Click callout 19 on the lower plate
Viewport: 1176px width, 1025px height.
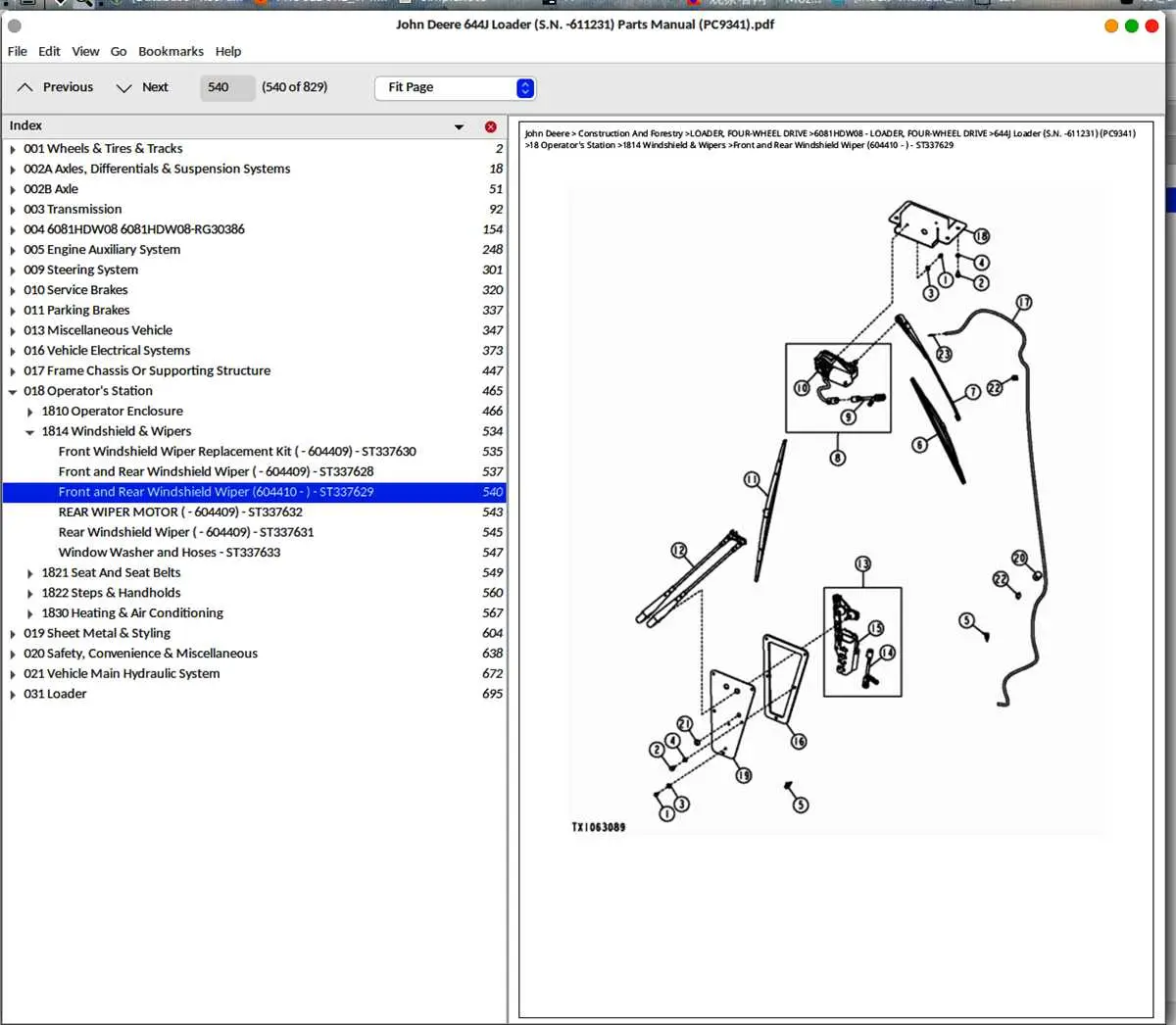(x=744, y=776)
